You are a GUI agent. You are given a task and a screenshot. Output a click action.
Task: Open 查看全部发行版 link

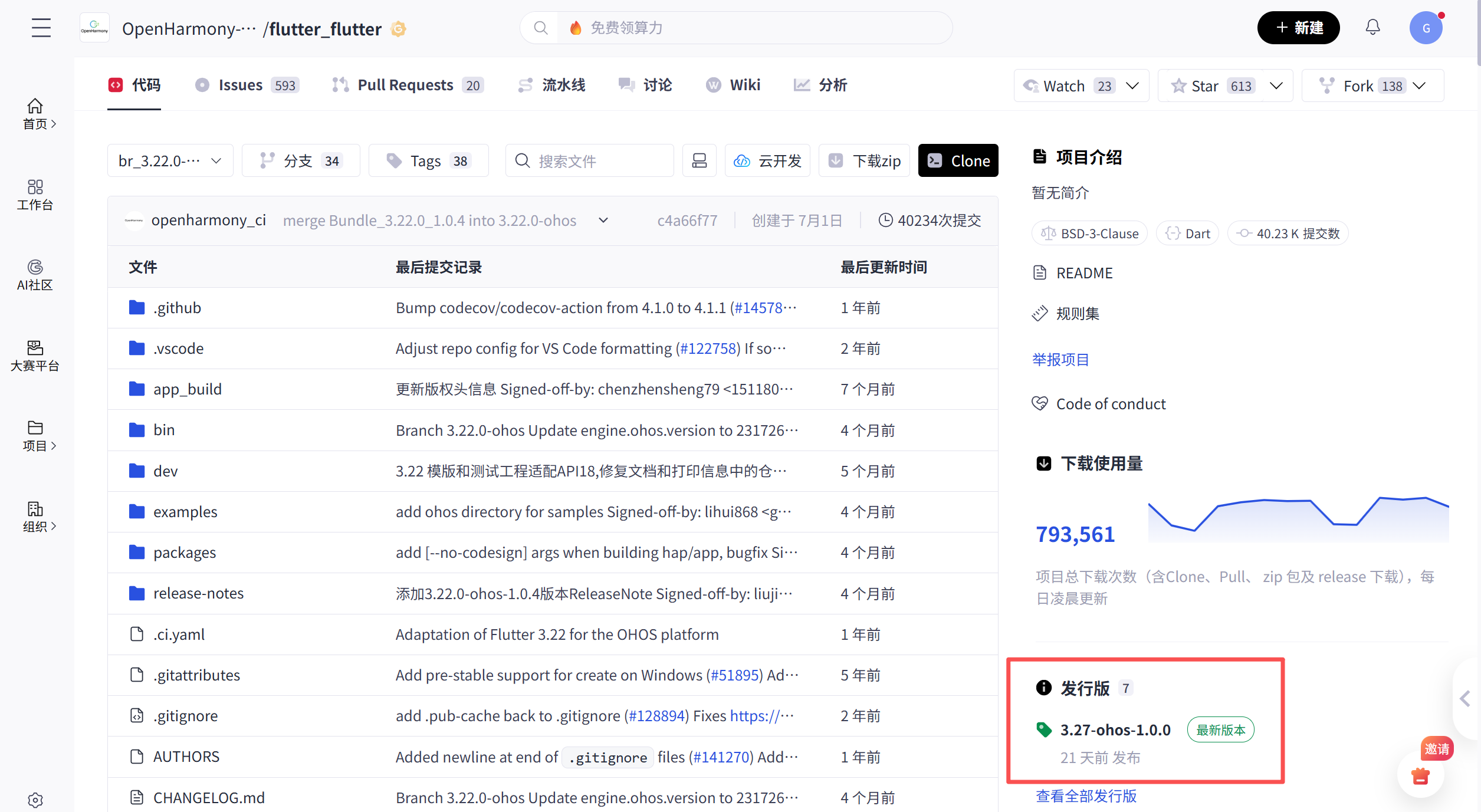tap(1086, 795)
